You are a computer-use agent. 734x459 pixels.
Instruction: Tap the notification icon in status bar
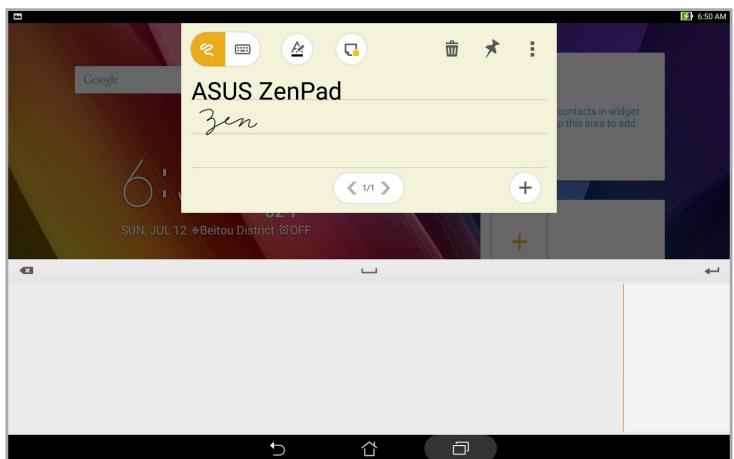(18, 16)
